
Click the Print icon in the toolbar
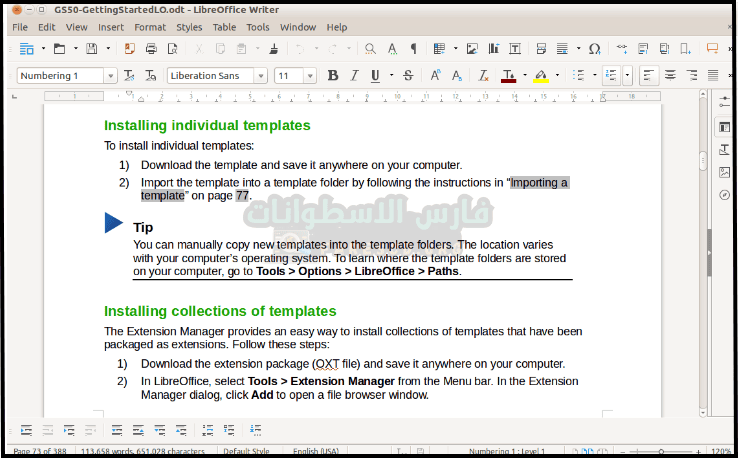coord(151,48)
